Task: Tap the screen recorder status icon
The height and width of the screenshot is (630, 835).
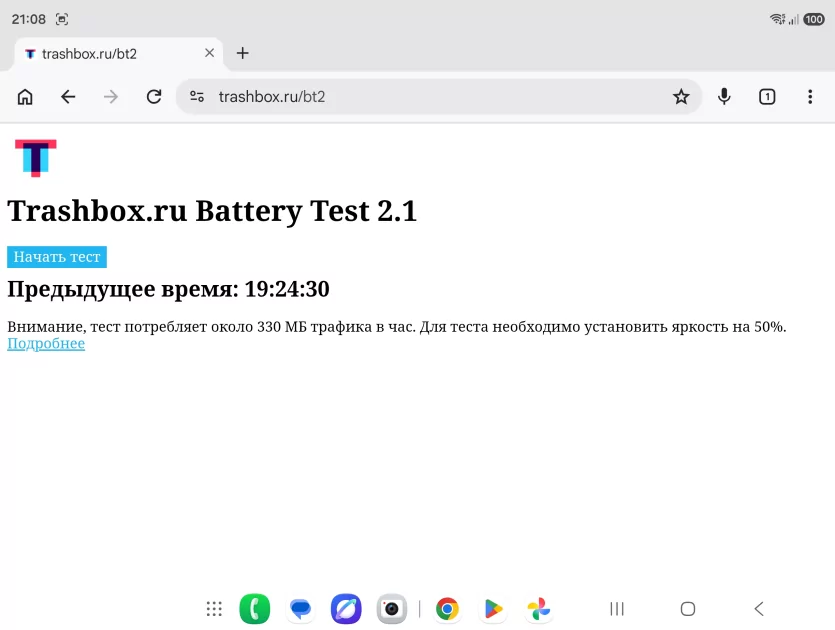Action: pyautogui.click(x=62, y=20)
